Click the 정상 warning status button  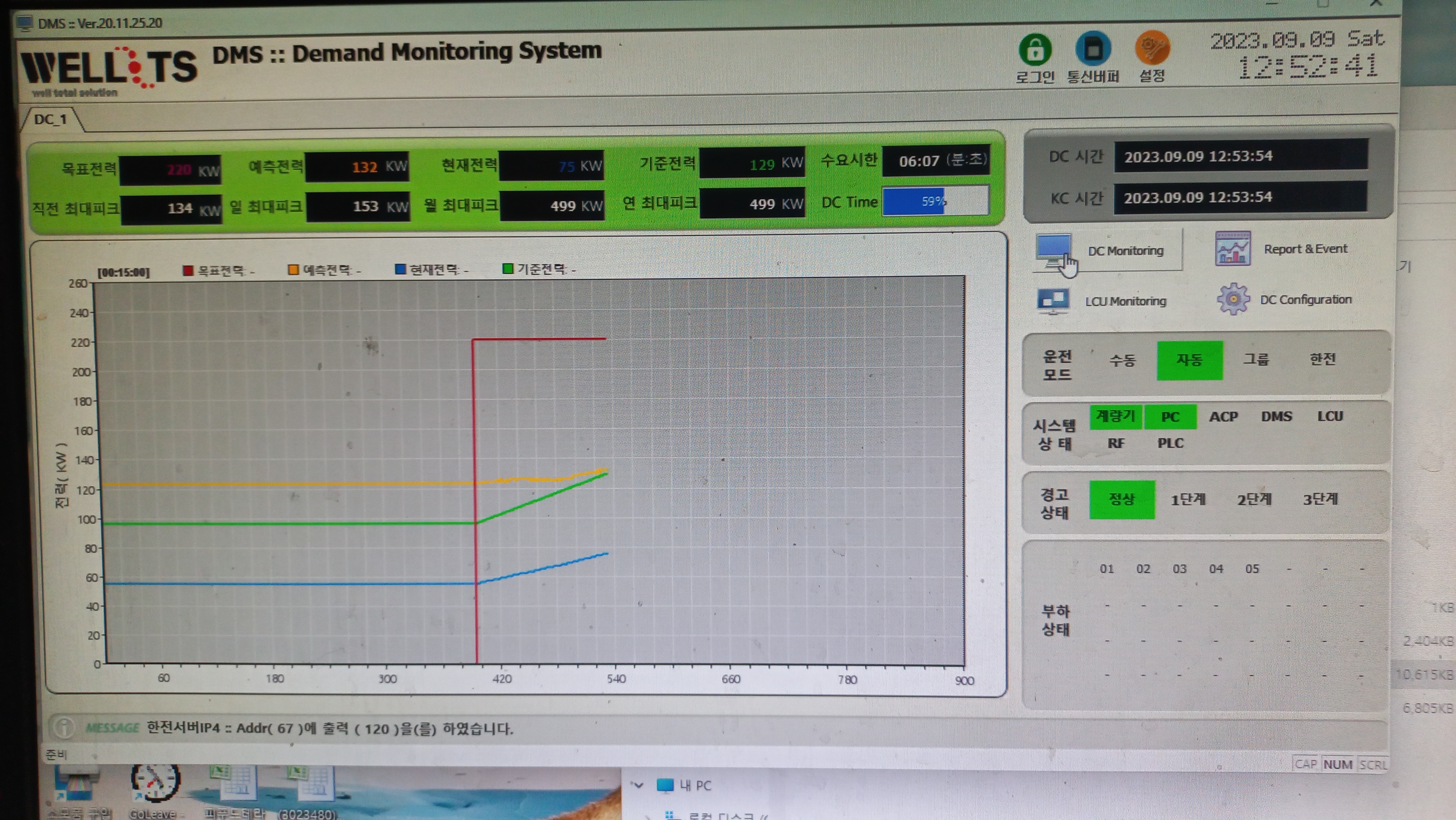(1122, 499)
